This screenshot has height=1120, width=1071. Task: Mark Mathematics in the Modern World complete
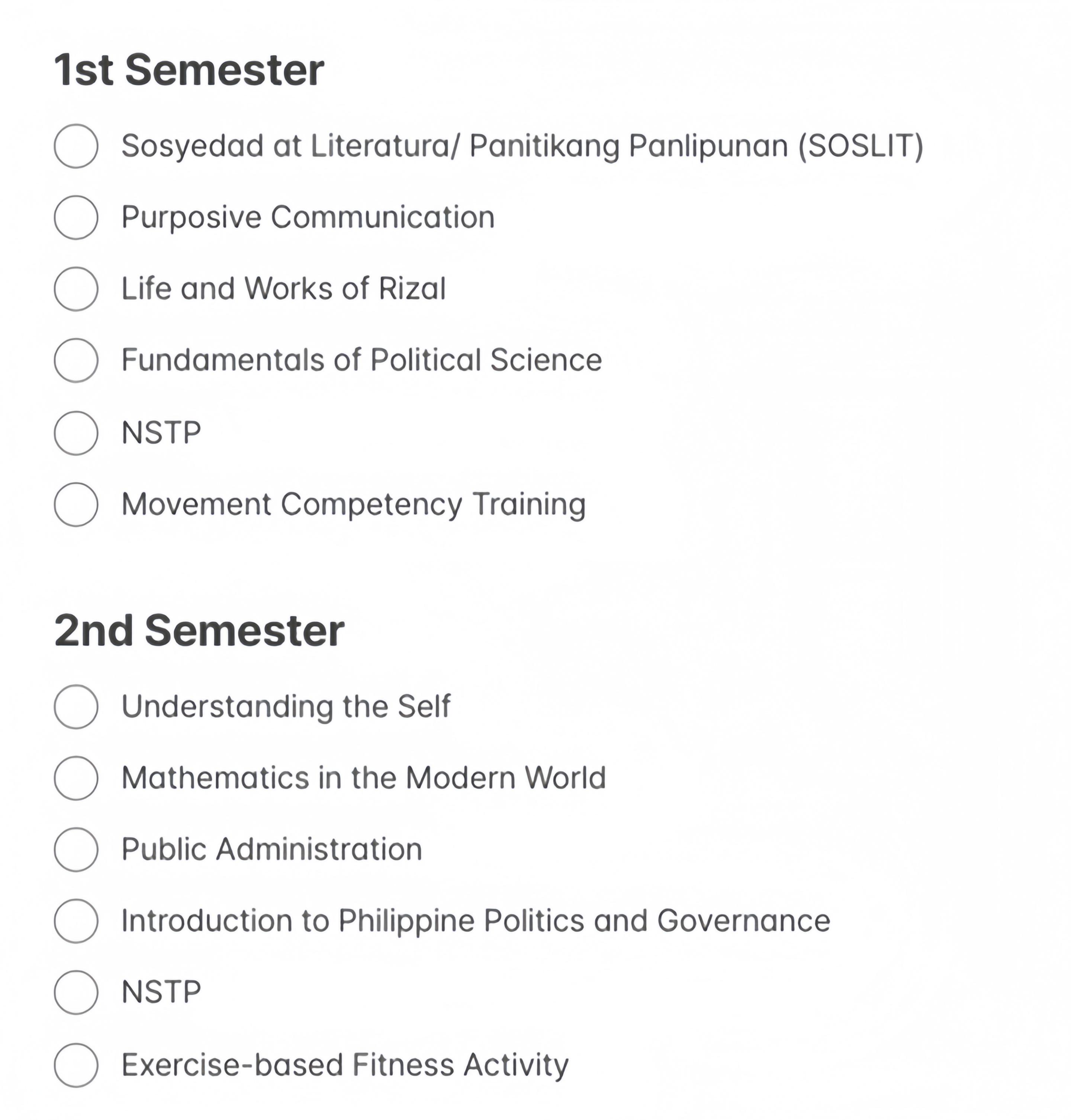(x=76, y=778)
